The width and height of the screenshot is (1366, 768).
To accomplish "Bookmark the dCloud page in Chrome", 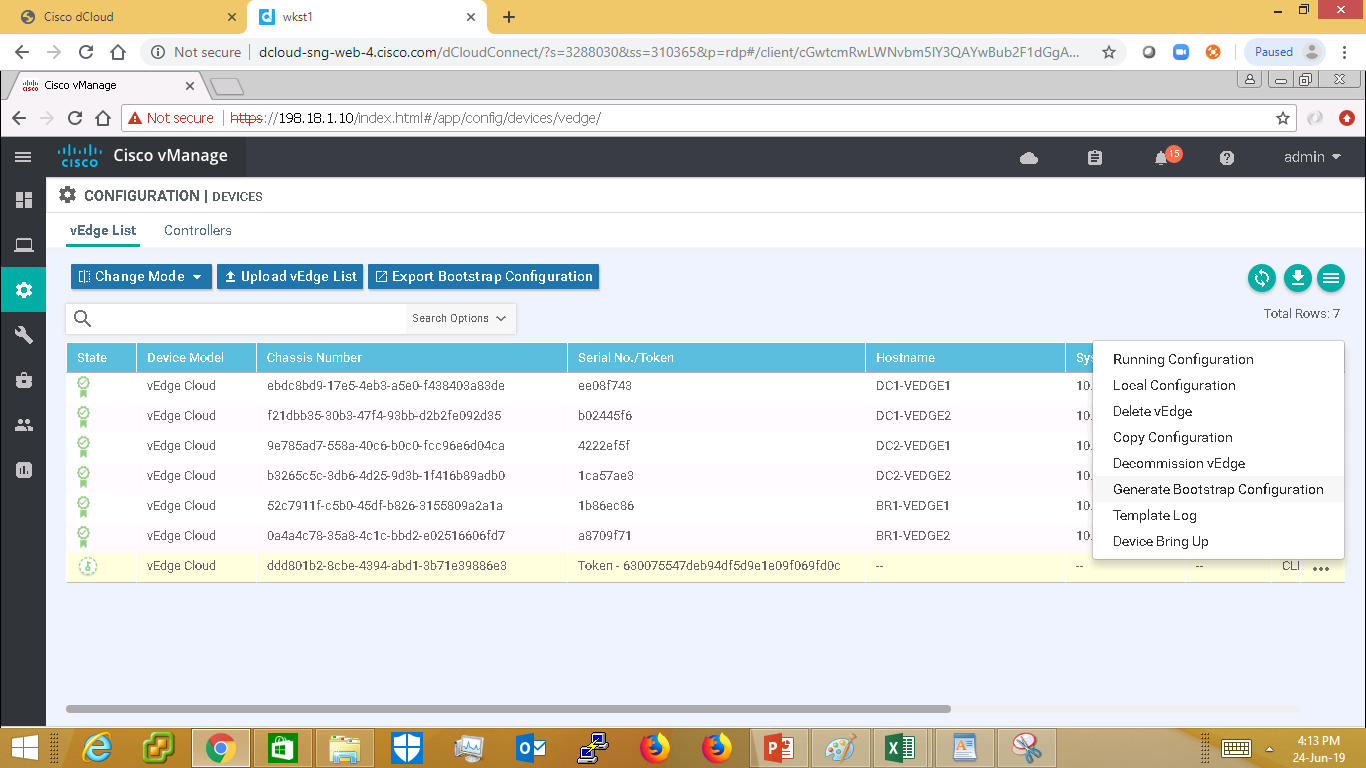I will click(1108, 52).
